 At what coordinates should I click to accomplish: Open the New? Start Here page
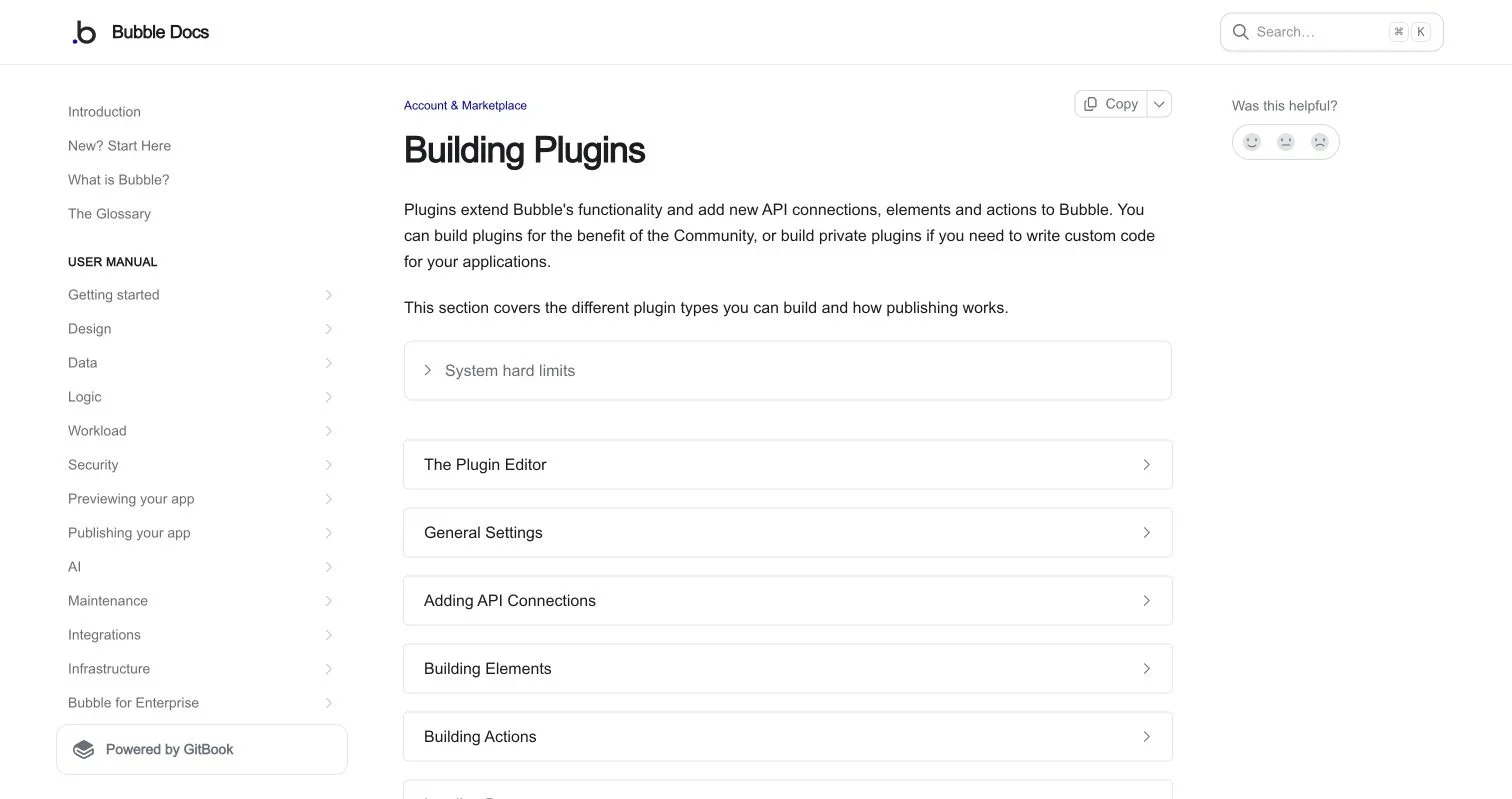pos(119,146)
